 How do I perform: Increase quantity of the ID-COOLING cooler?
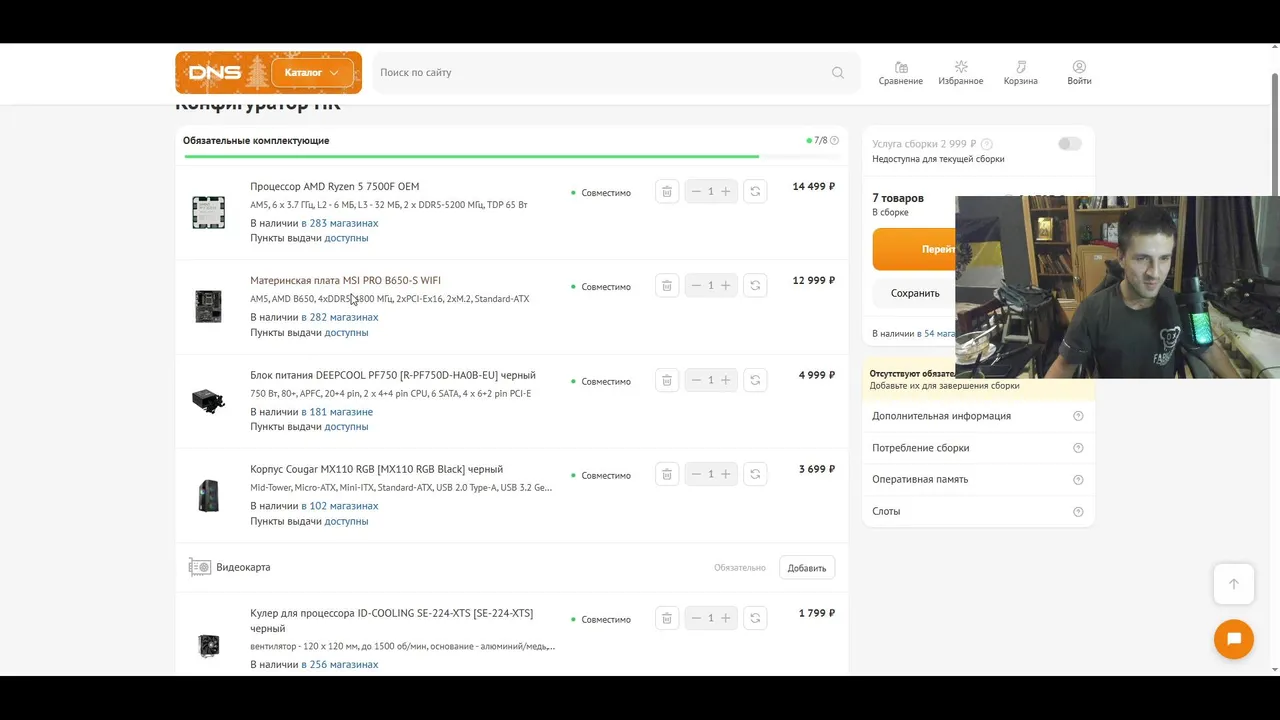(726, 618)
